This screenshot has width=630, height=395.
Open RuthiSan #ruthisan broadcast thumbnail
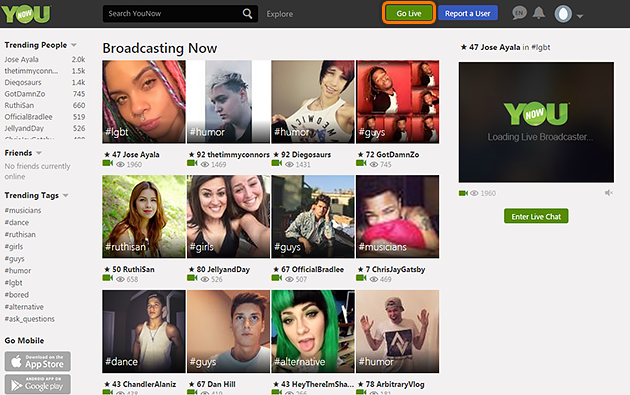(144, 217)
